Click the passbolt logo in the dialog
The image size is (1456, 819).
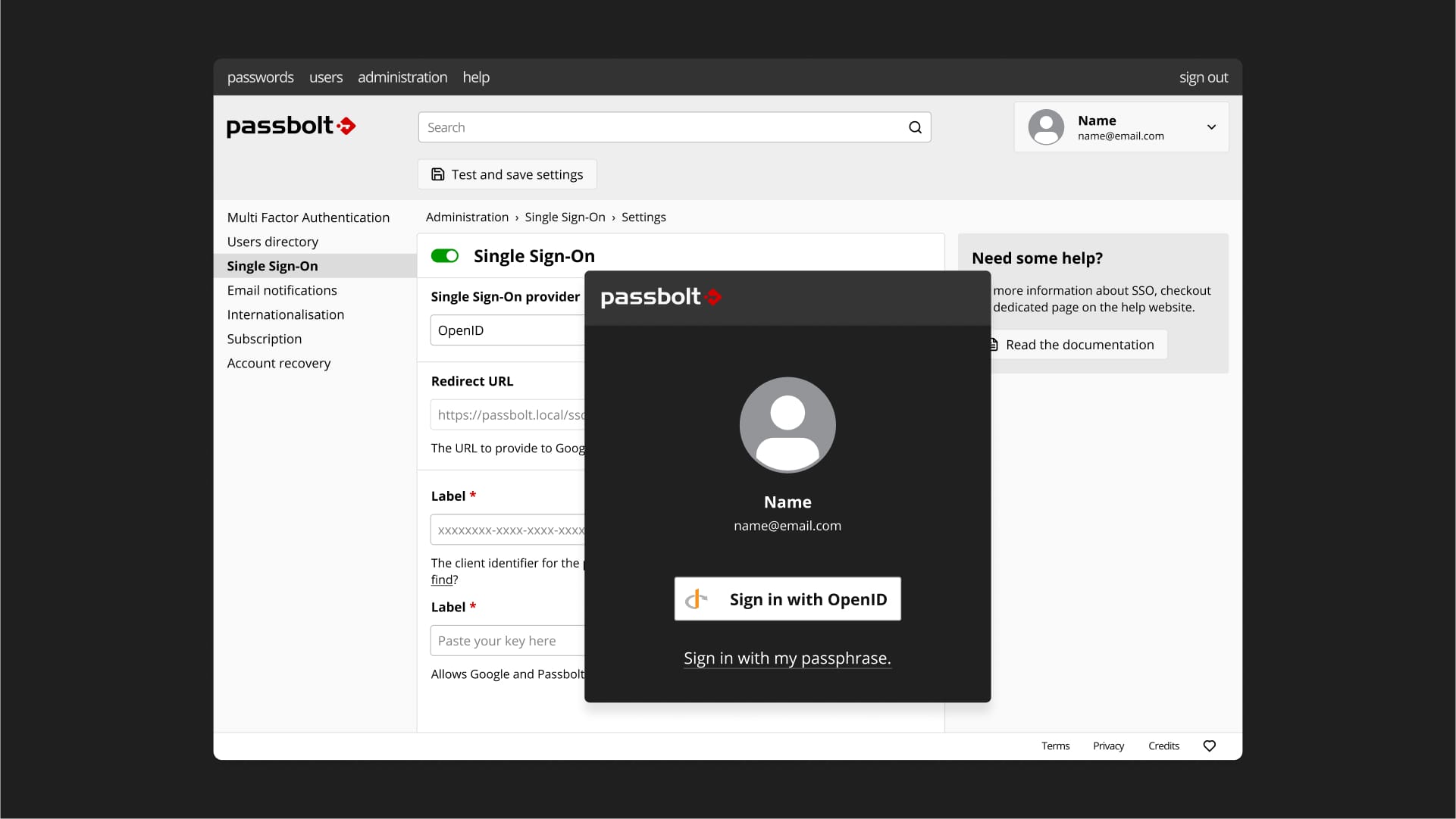pyautogui.click(x=660, y=297)
